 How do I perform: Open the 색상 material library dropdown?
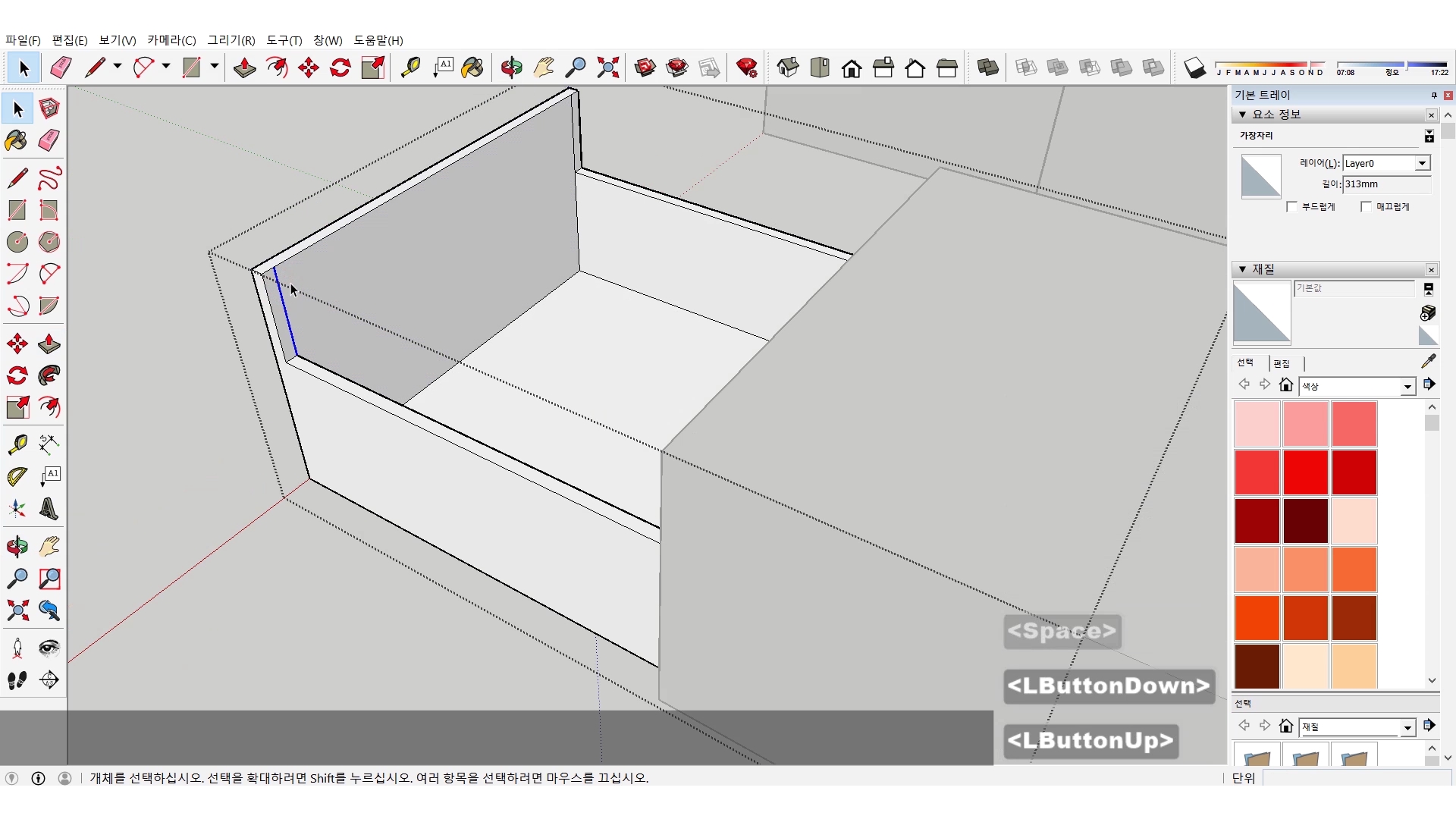(1407, 387)
